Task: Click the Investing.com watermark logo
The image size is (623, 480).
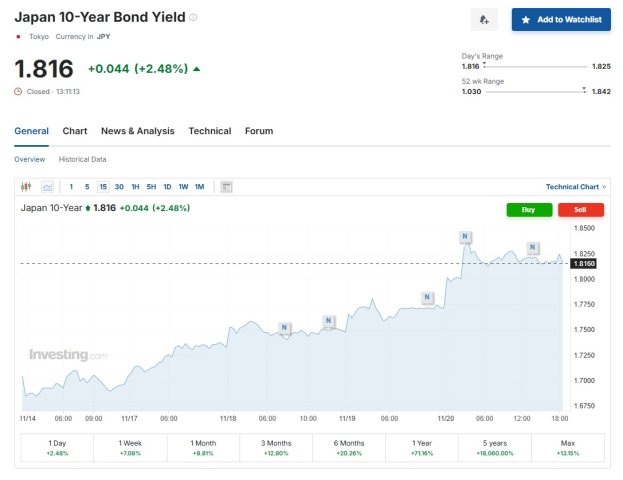Action: tap(68, 355)
